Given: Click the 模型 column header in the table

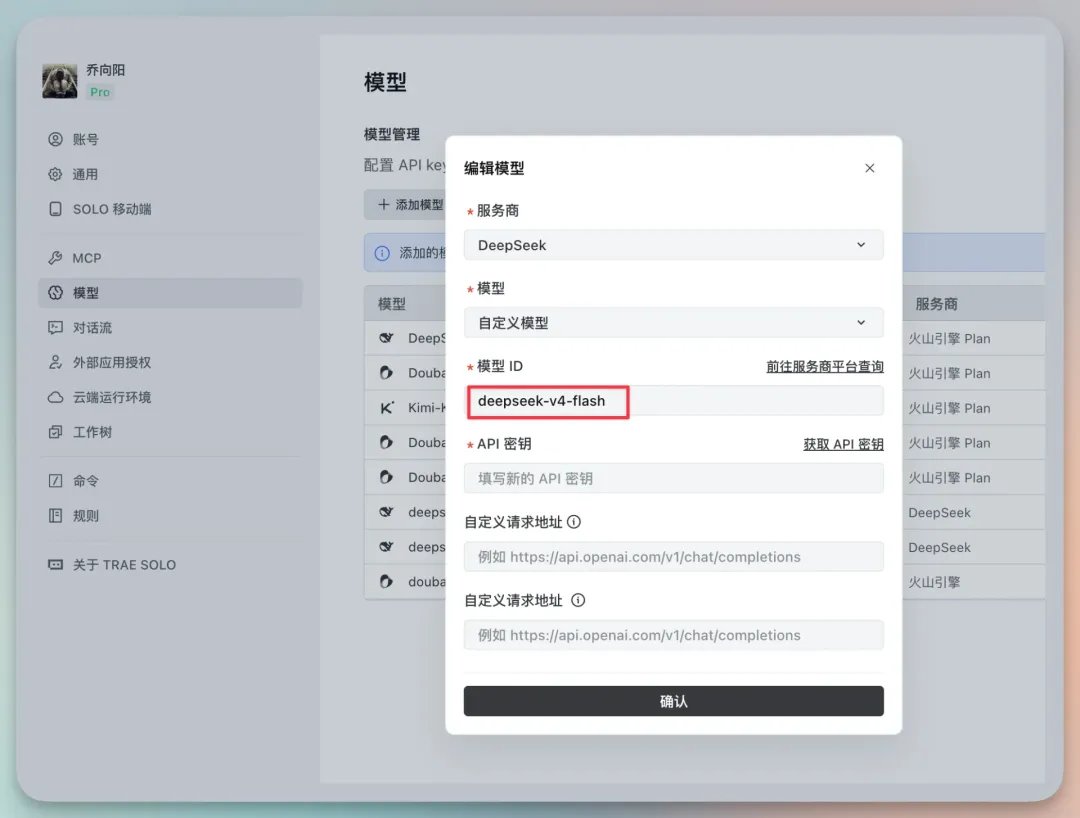Looking at the screenshot, I should click(x=392, y=304).
